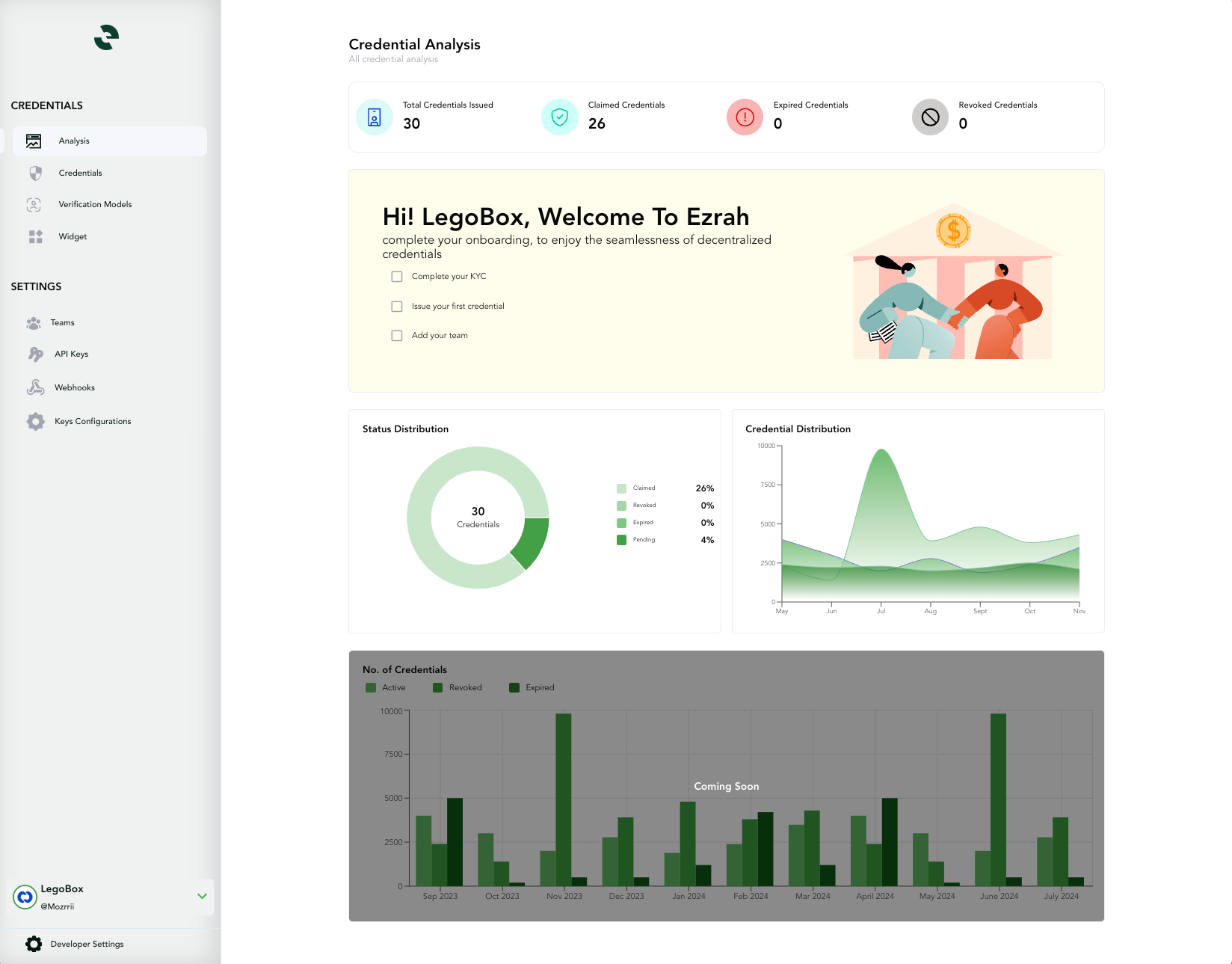Check the Complete your KYC checkbox
This screenshot has width=1232, height=964.
pyautogui.click(x=397, y=277)
